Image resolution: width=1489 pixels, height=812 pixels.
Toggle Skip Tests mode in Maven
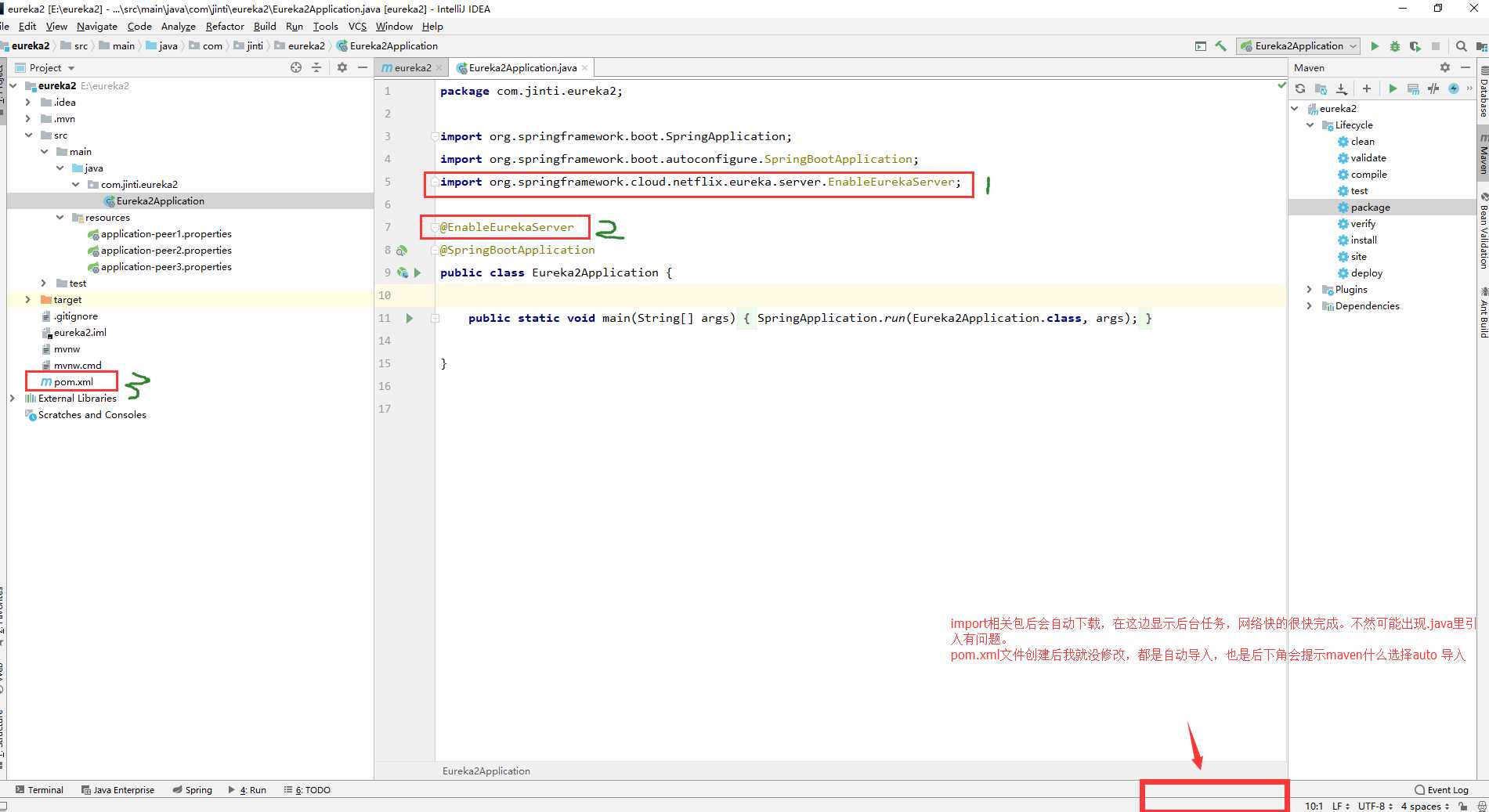pos(1433,88)
